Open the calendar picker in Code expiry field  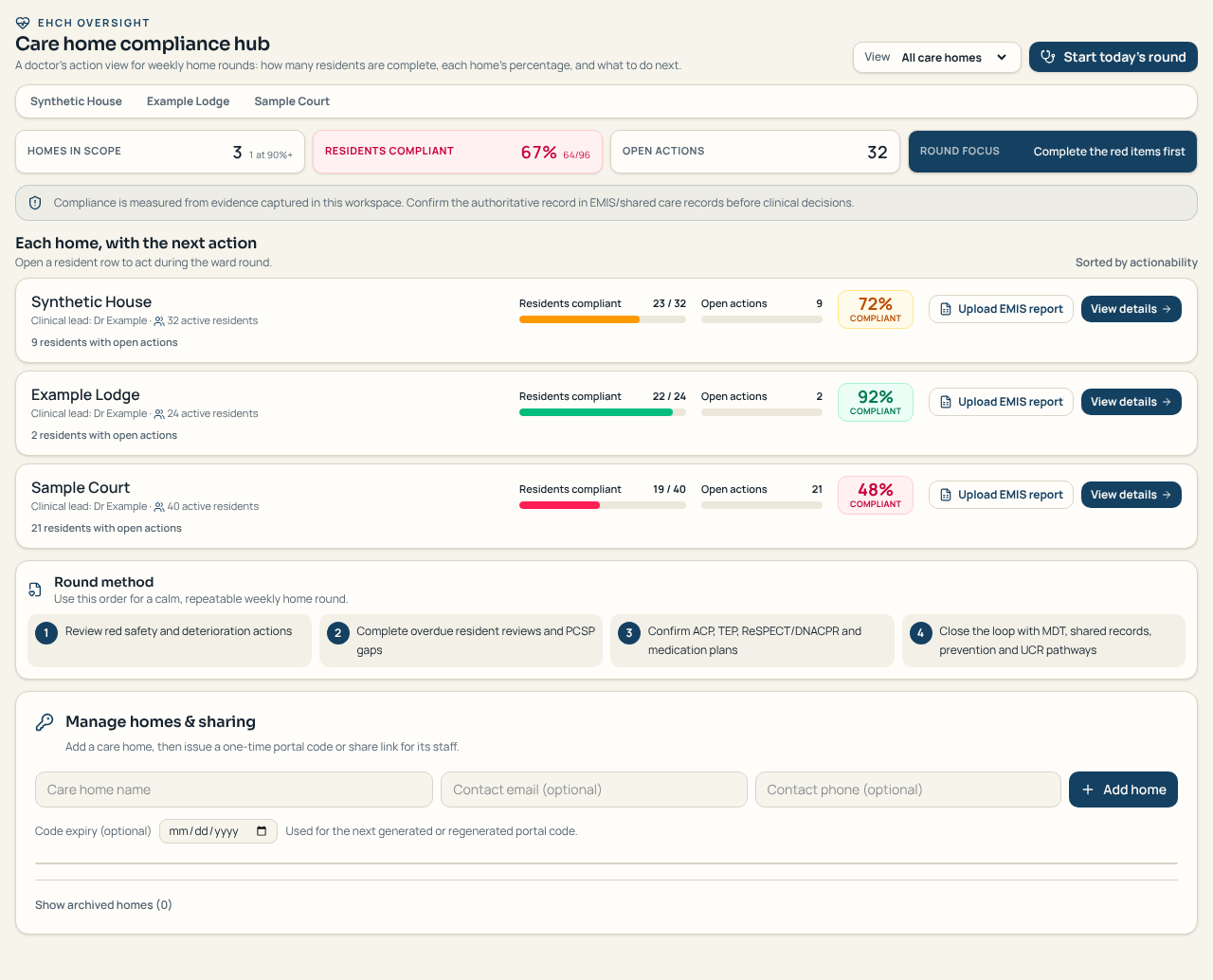262,831
